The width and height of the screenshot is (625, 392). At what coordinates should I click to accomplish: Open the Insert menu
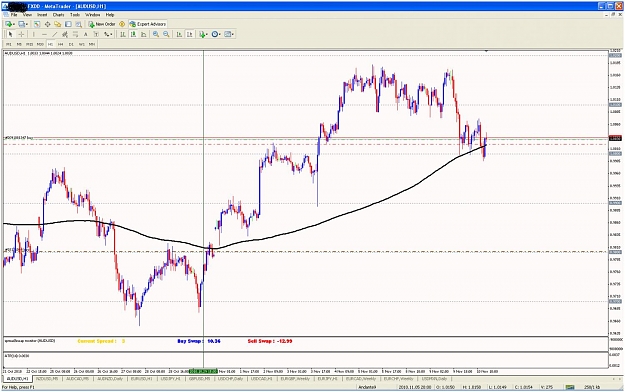[42, 15]
